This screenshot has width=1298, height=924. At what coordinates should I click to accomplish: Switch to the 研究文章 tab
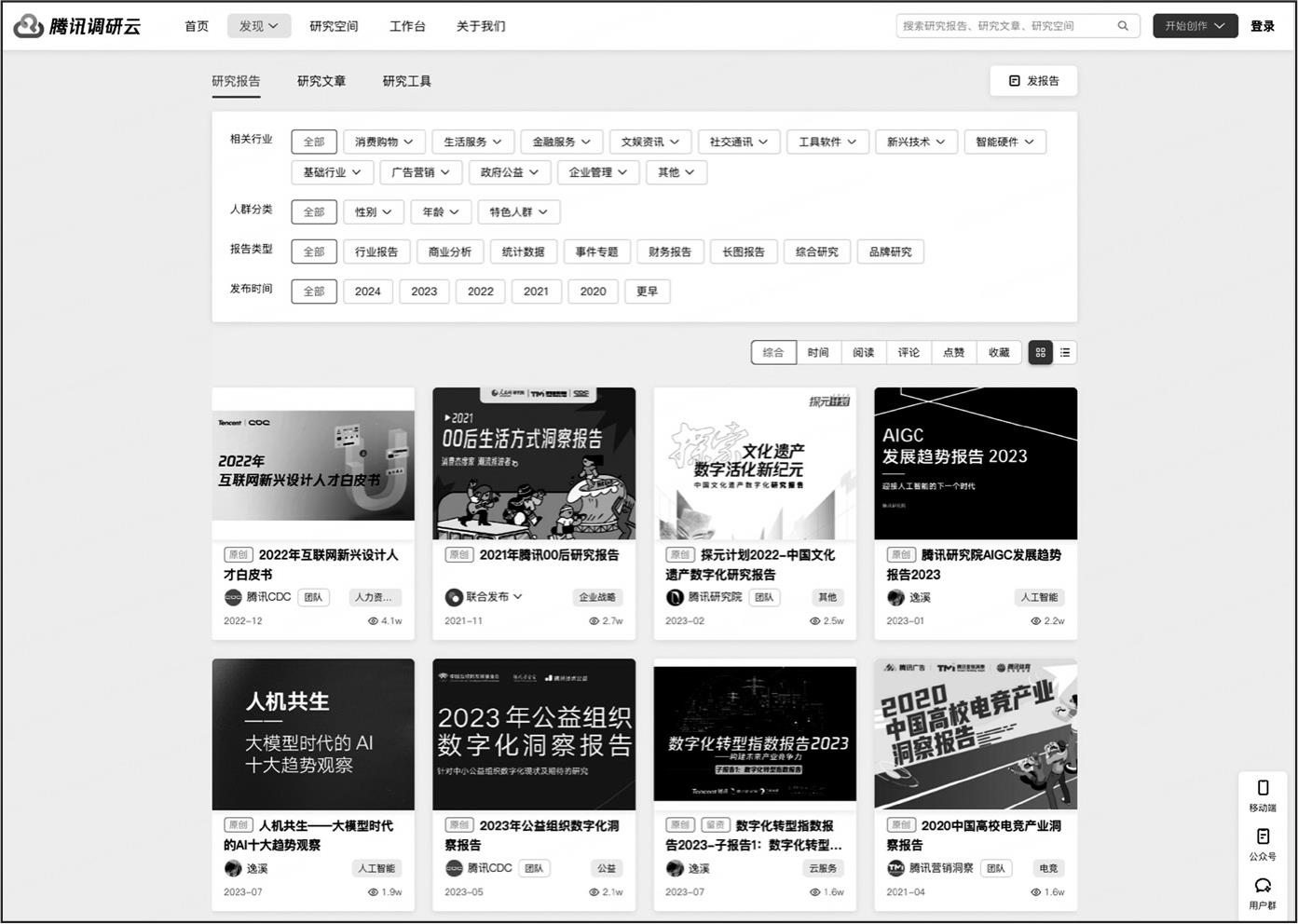pyautogui.click(x=321, y=81)
